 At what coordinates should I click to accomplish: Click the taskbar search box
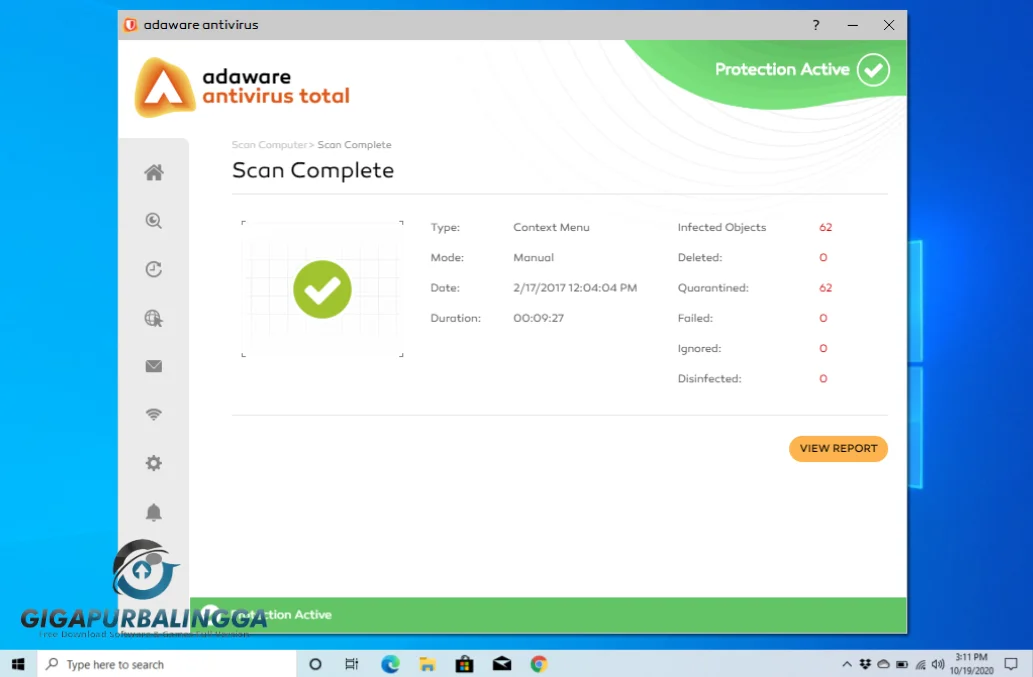(x=167, y=664)
